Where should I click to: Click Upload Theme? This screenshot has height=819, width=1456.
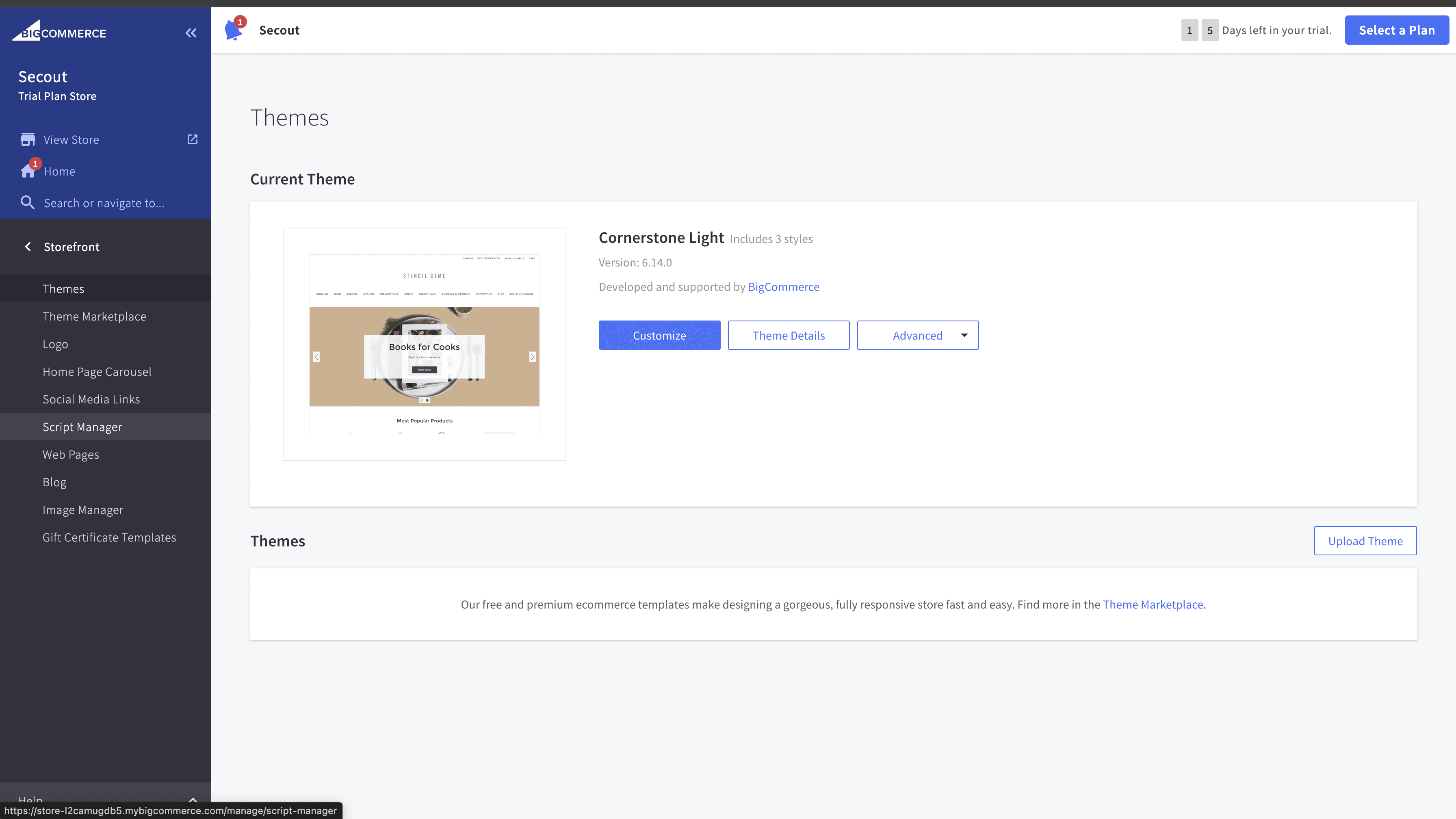(x=1365, y=540)
